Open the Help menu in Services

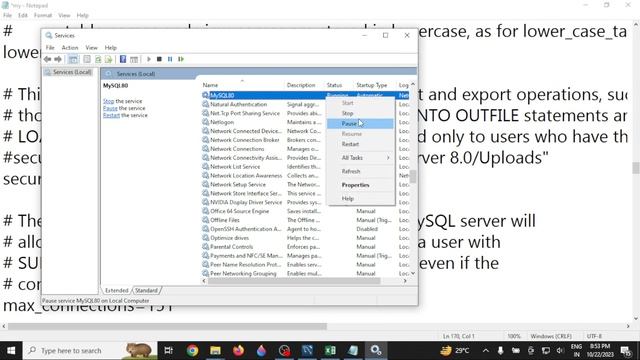(111, 48)
